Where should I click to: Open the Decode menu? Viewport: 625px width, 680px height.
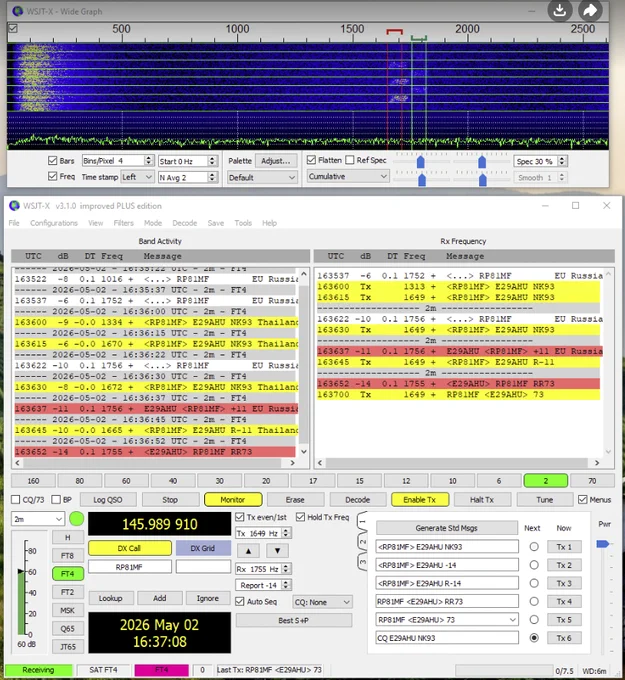[184, 223]
